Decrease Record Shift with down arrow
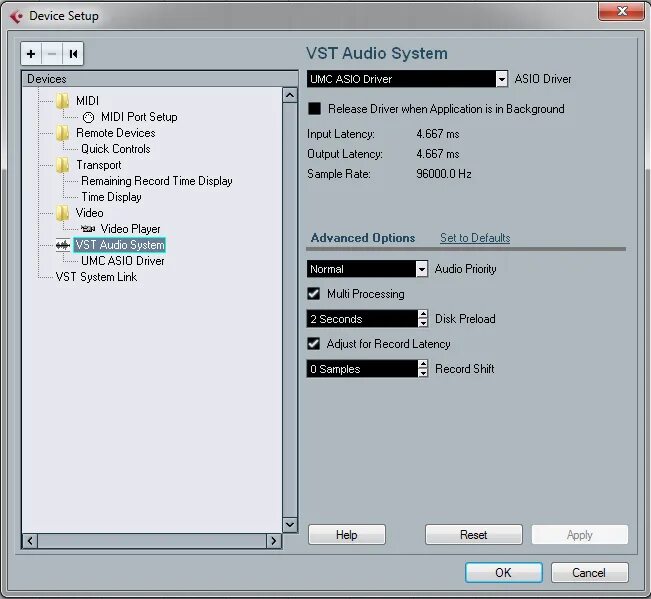 pos(423,373)
